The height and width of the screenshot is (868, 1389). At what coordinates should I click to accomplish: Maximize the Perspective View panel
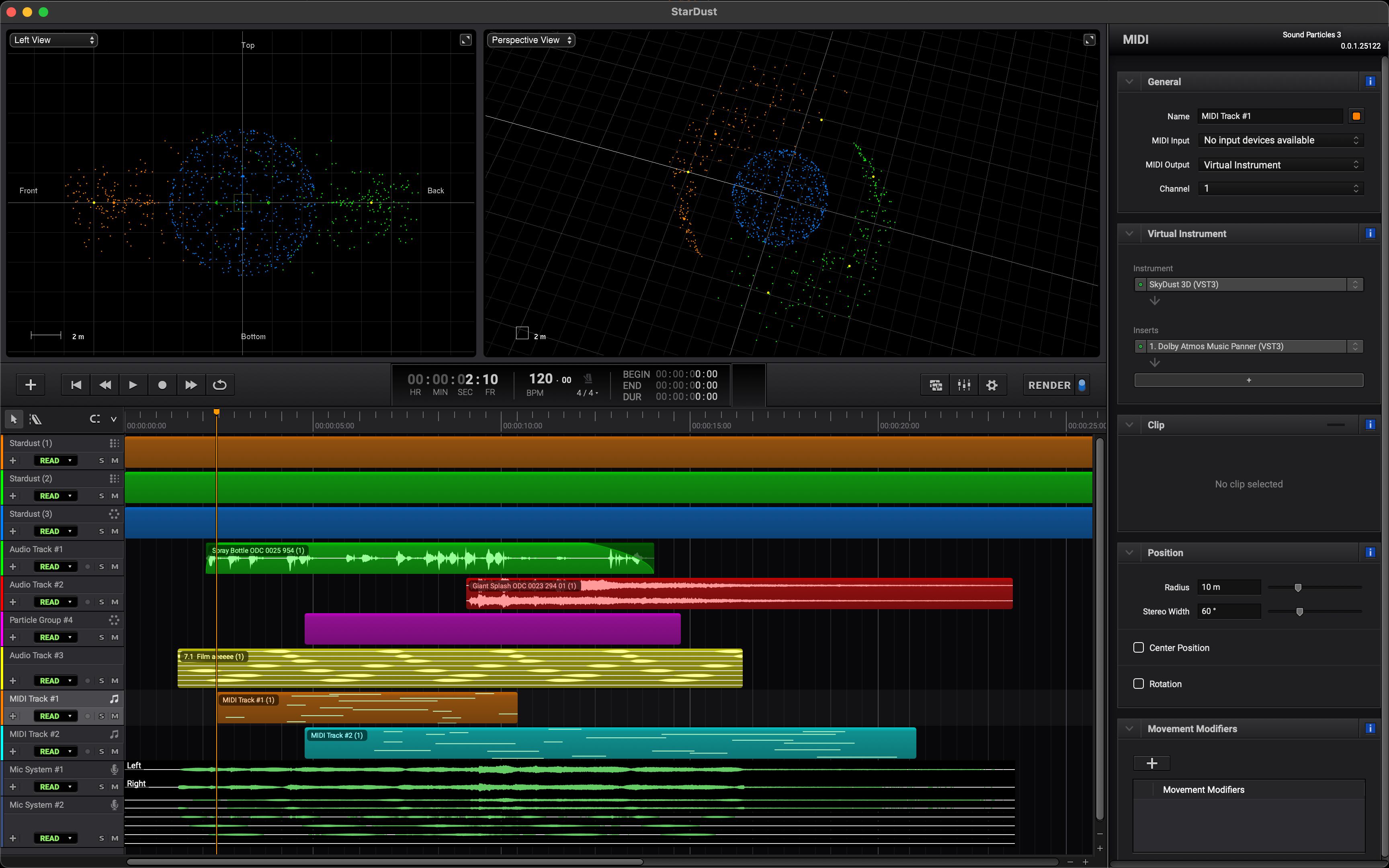coord(1089,40)
